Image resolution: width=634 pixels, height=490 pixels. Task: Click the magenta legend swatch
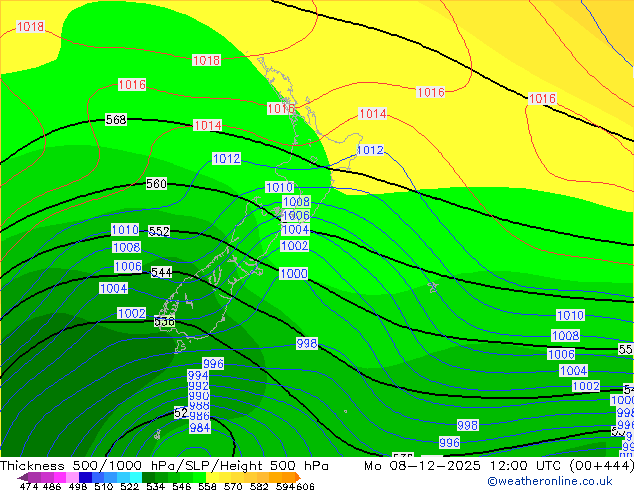pyautogui.click(x=59, y=477)
